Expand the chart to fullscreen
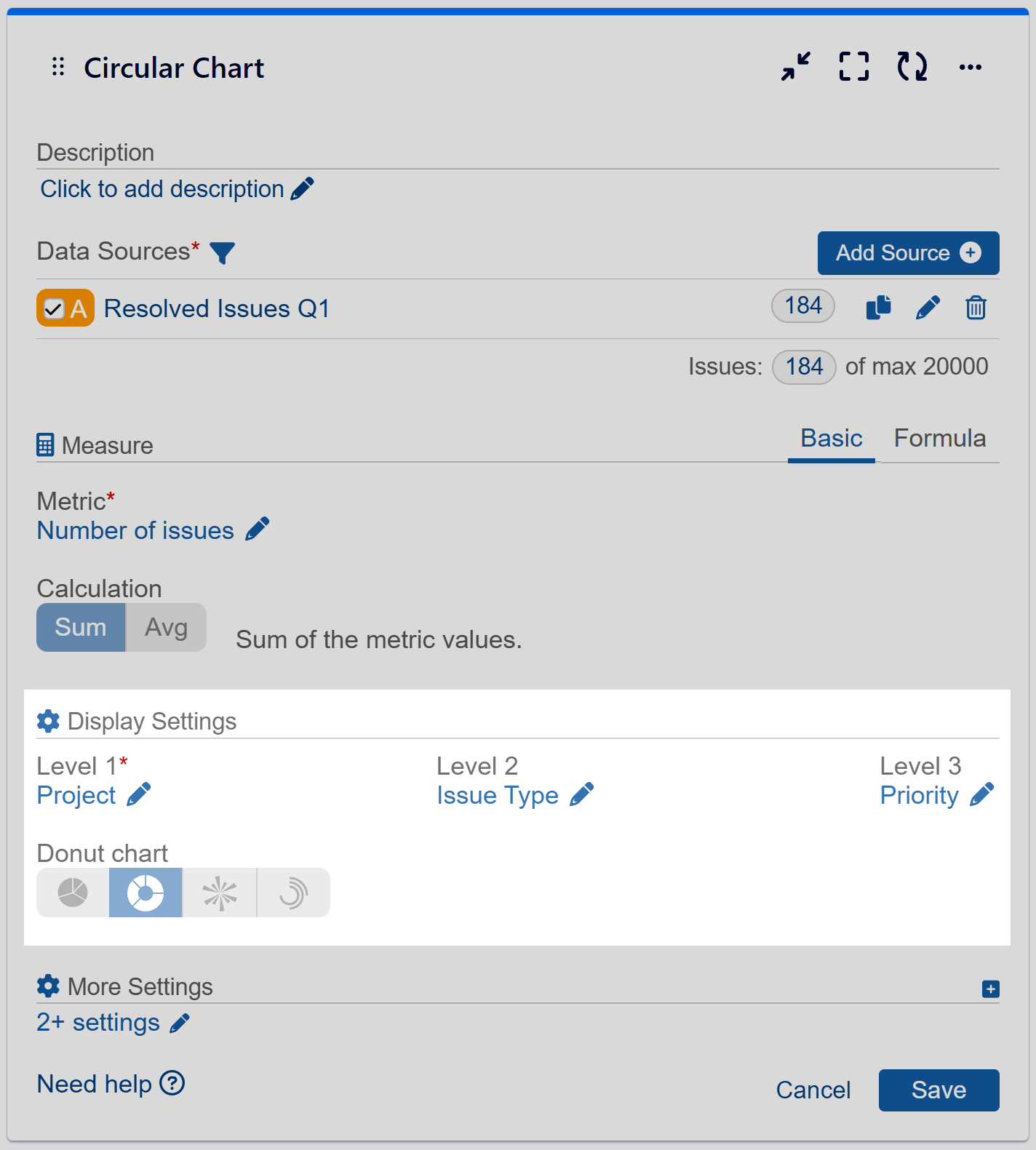Viewport: 1036px width, 1150px height. (x=853, y=67)
